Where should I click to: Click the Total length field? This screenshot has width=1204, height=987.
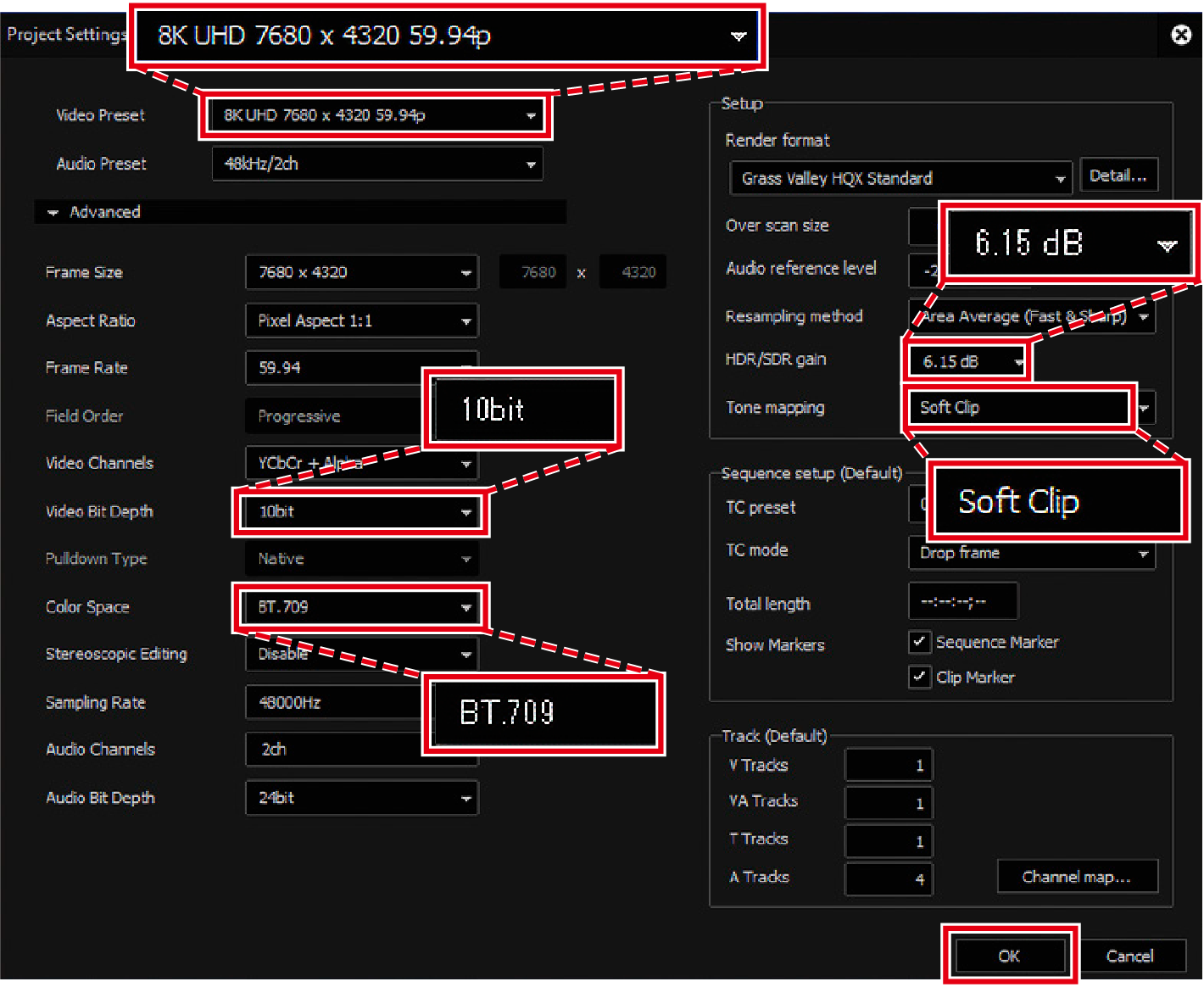tap(962, 602)
